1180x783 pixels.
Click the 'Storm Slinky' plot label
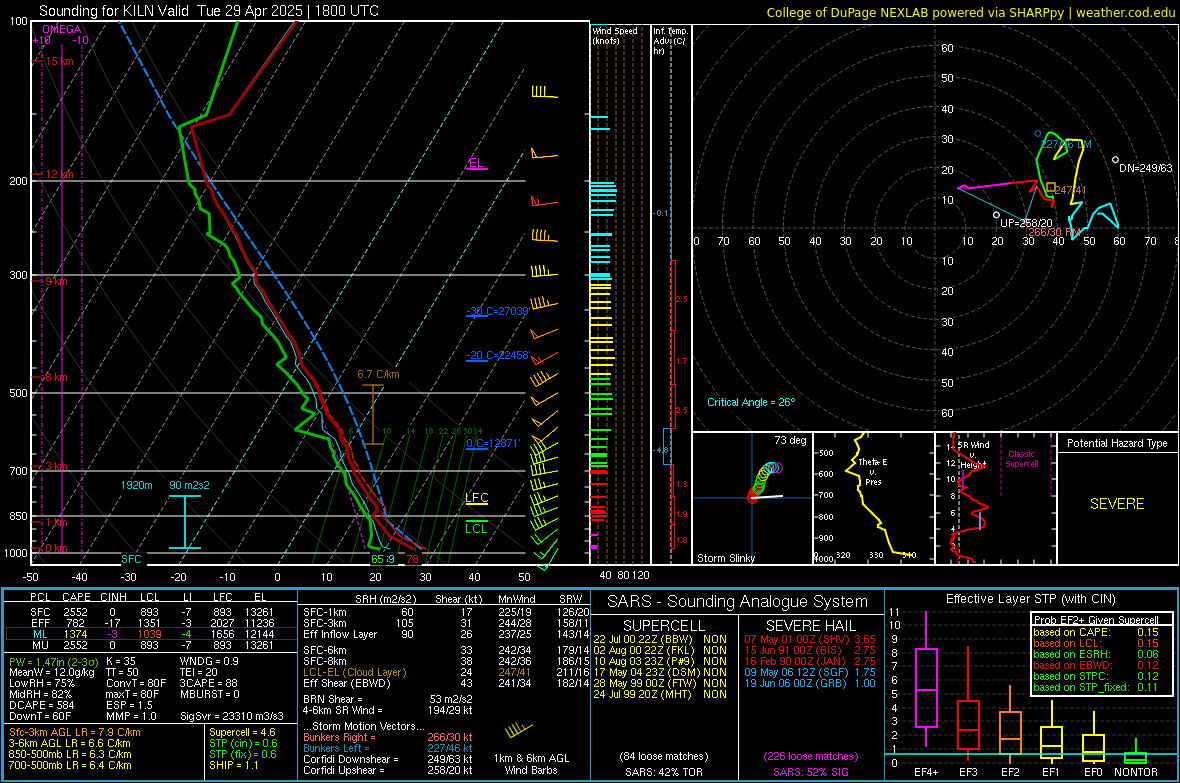point(725,558)
